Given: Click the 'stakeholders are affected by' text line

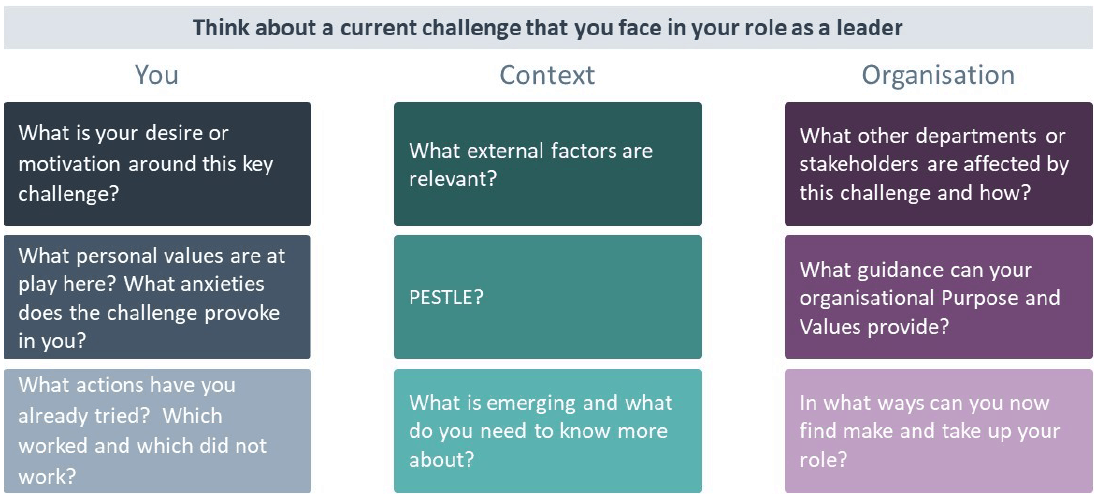Looking at the screenshot, I should click(934, 165).
